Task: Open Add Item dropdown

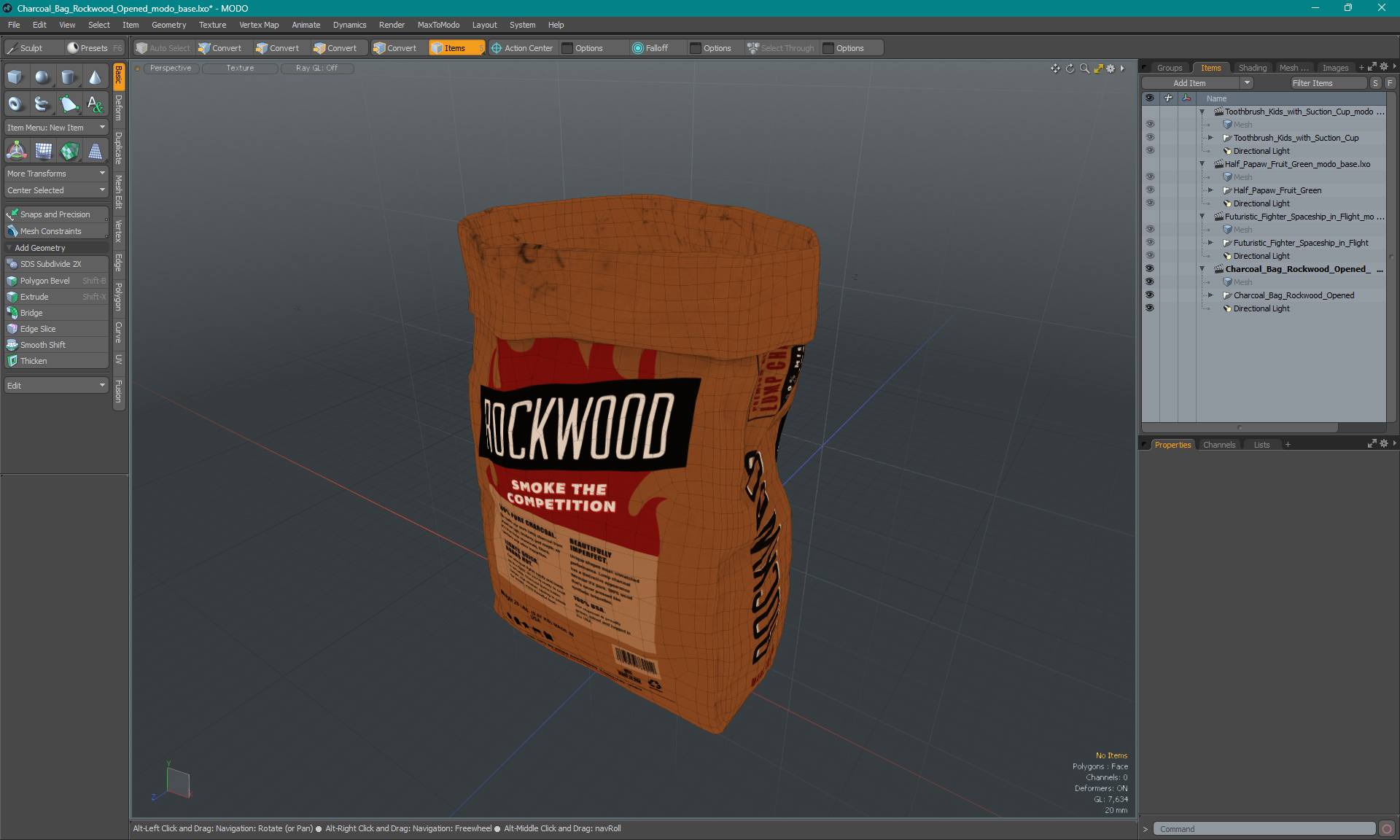Action: click(1197, 83)
